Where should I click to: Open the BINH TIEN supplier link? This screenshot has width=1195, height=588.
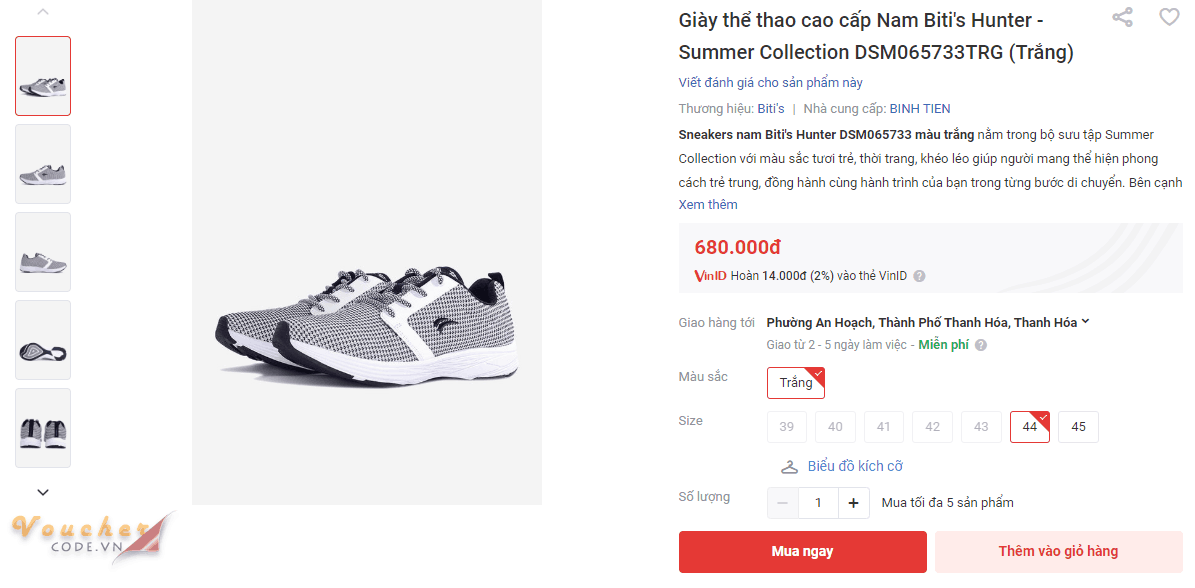pos(920,109)
